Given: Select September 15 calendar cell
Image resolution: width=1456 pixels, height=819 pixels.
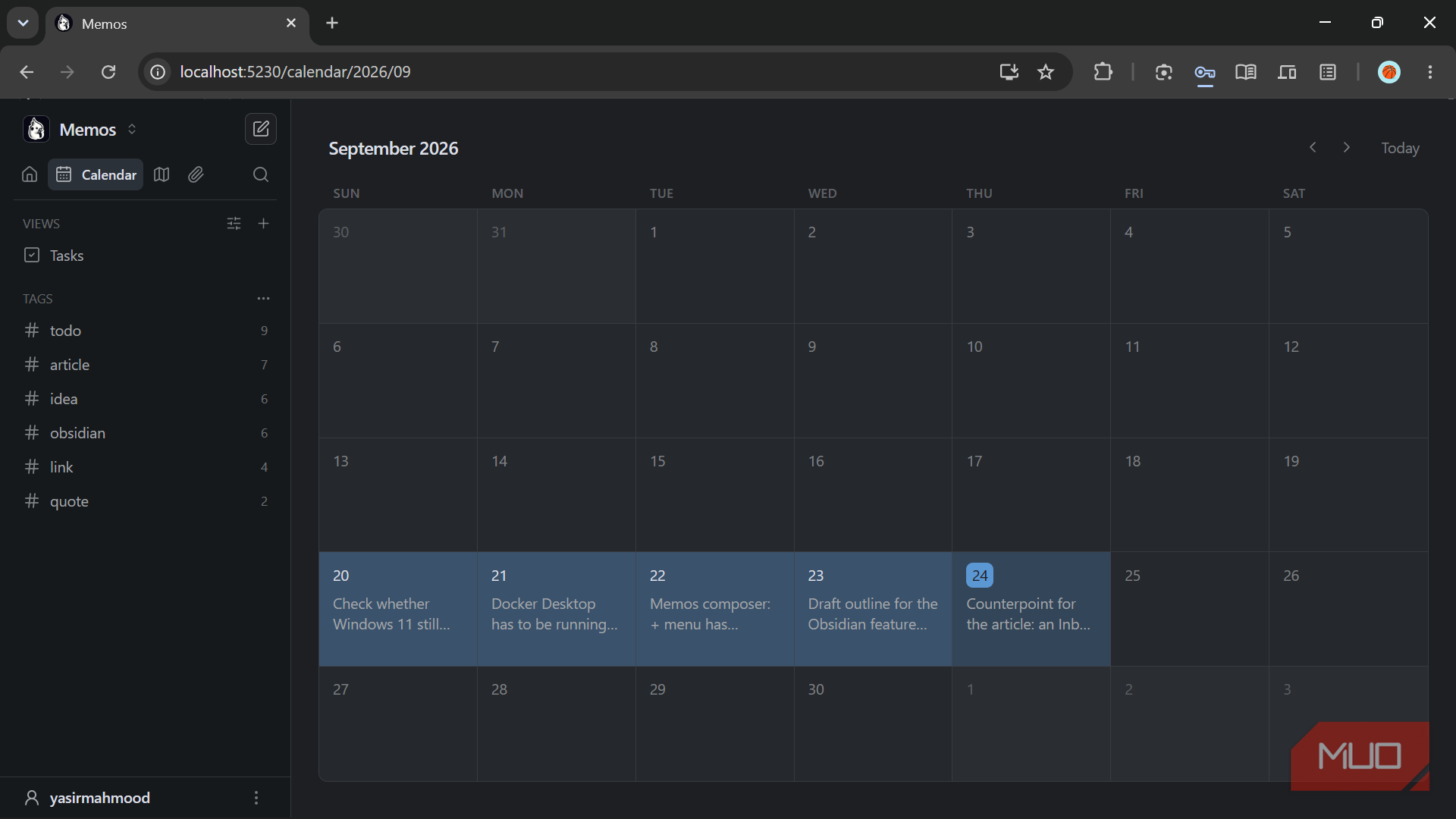Looking at the screenshot, I should tap(715, 494).
